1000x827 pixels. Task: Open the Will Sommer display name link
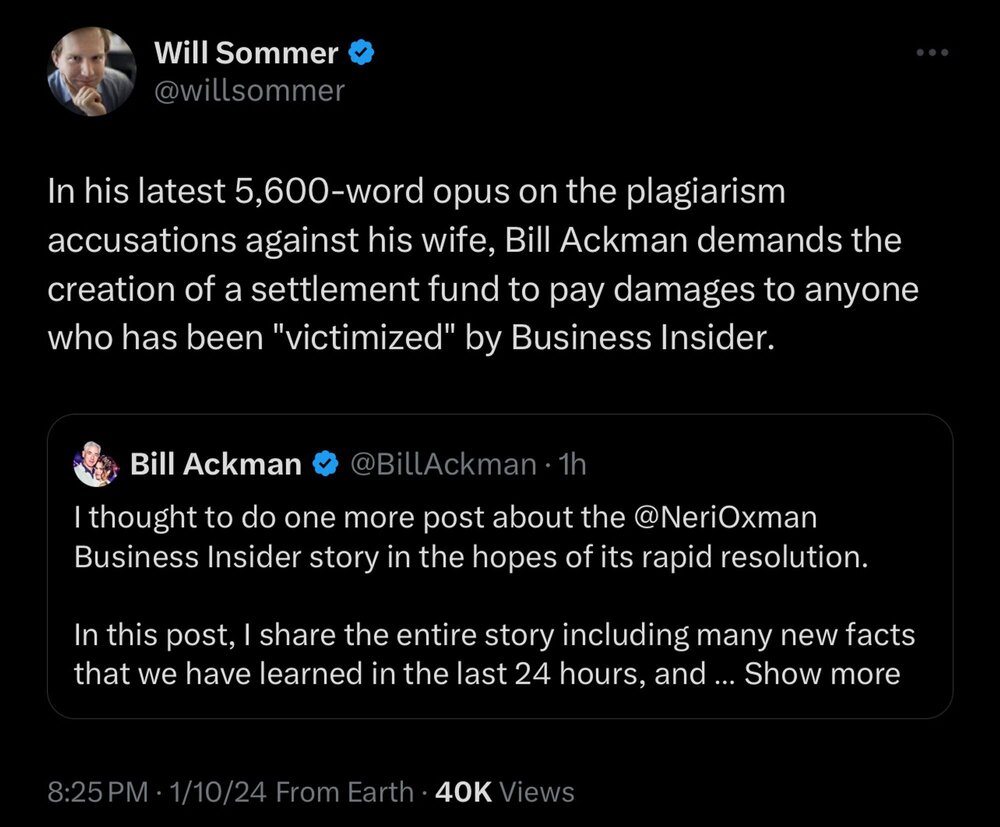click(x=245, y=54)
